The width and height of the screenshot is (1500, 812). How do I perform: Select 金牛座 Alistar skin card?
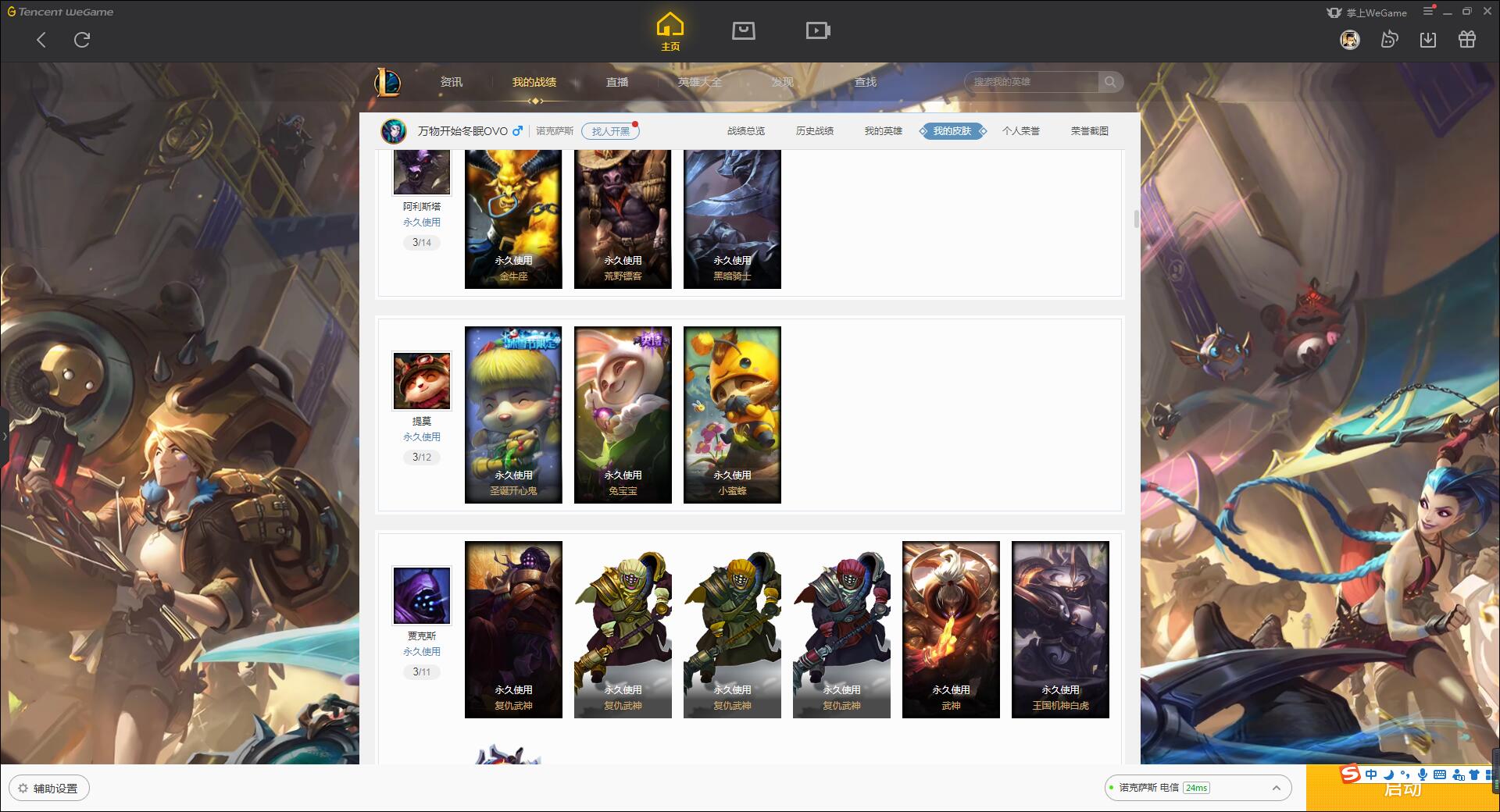(x=513, y=219)
